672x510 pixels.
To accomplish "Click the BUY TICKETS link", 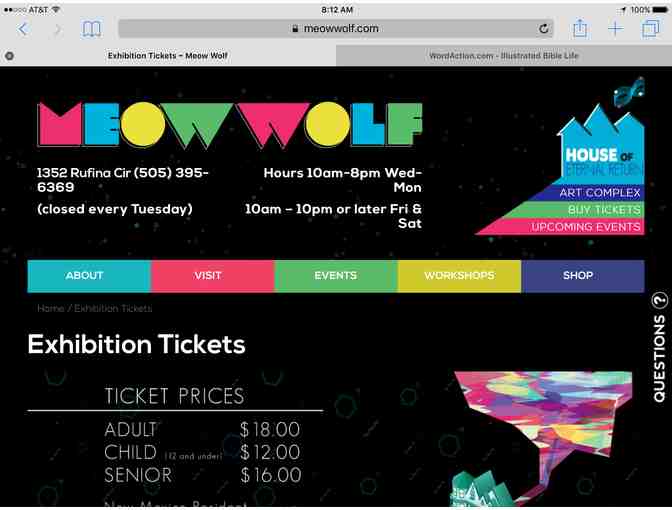I will tap(604, 210).
